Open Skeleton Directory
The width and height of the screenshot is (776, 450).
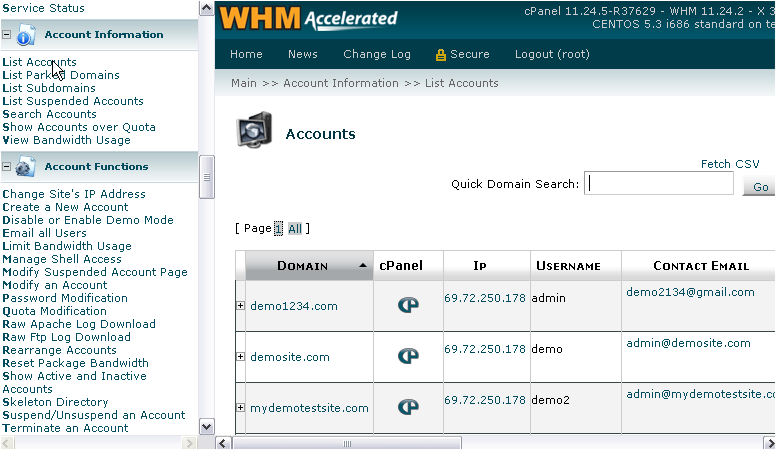click(55, 402)
